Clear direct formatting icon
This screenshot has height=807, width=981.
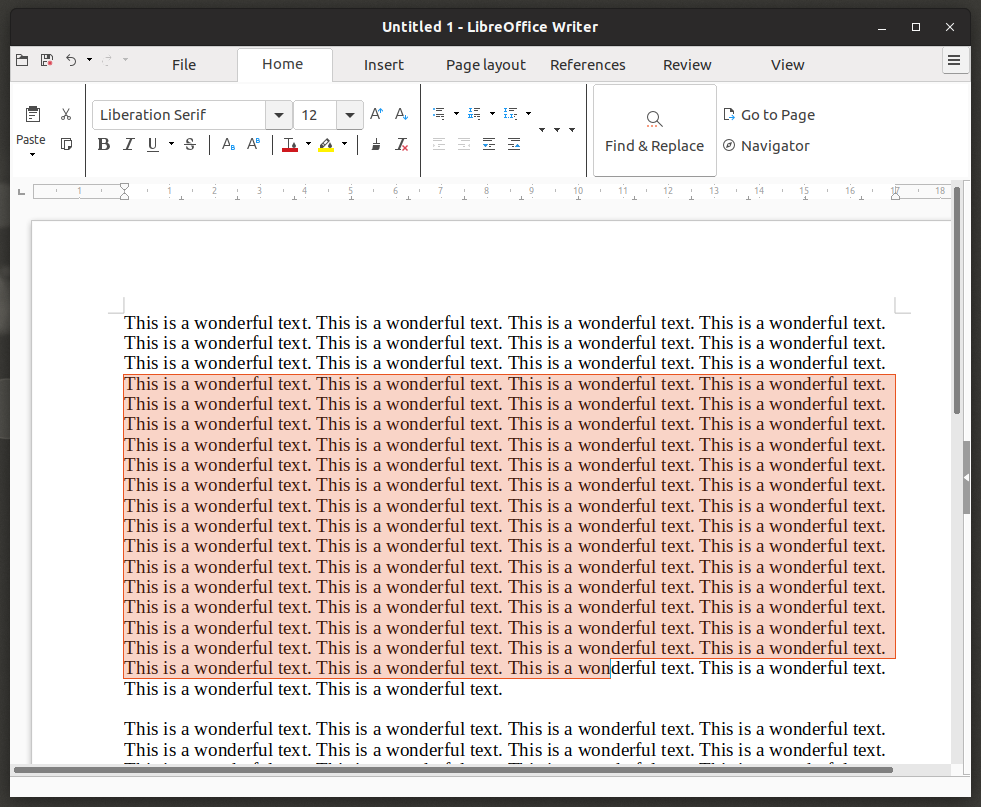coord(402,145)
